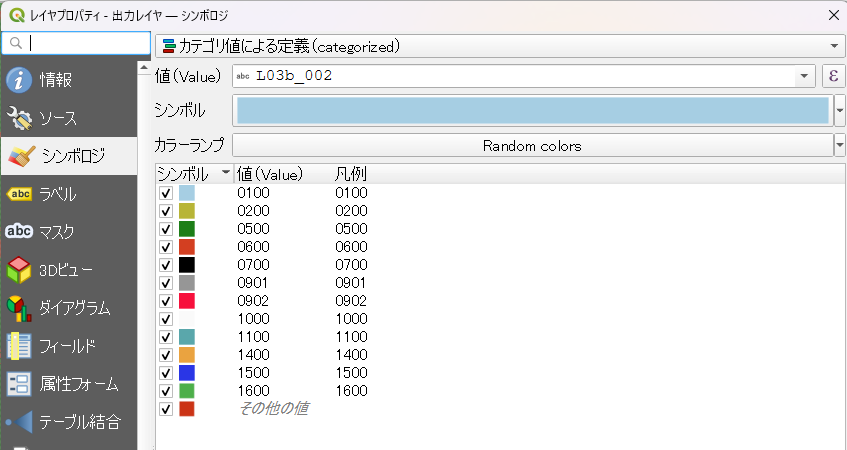The width and height of the screenshot is (847, 450).
Task: Uncheck the 0100 category checkbox
Action: [x=166, y=193]
